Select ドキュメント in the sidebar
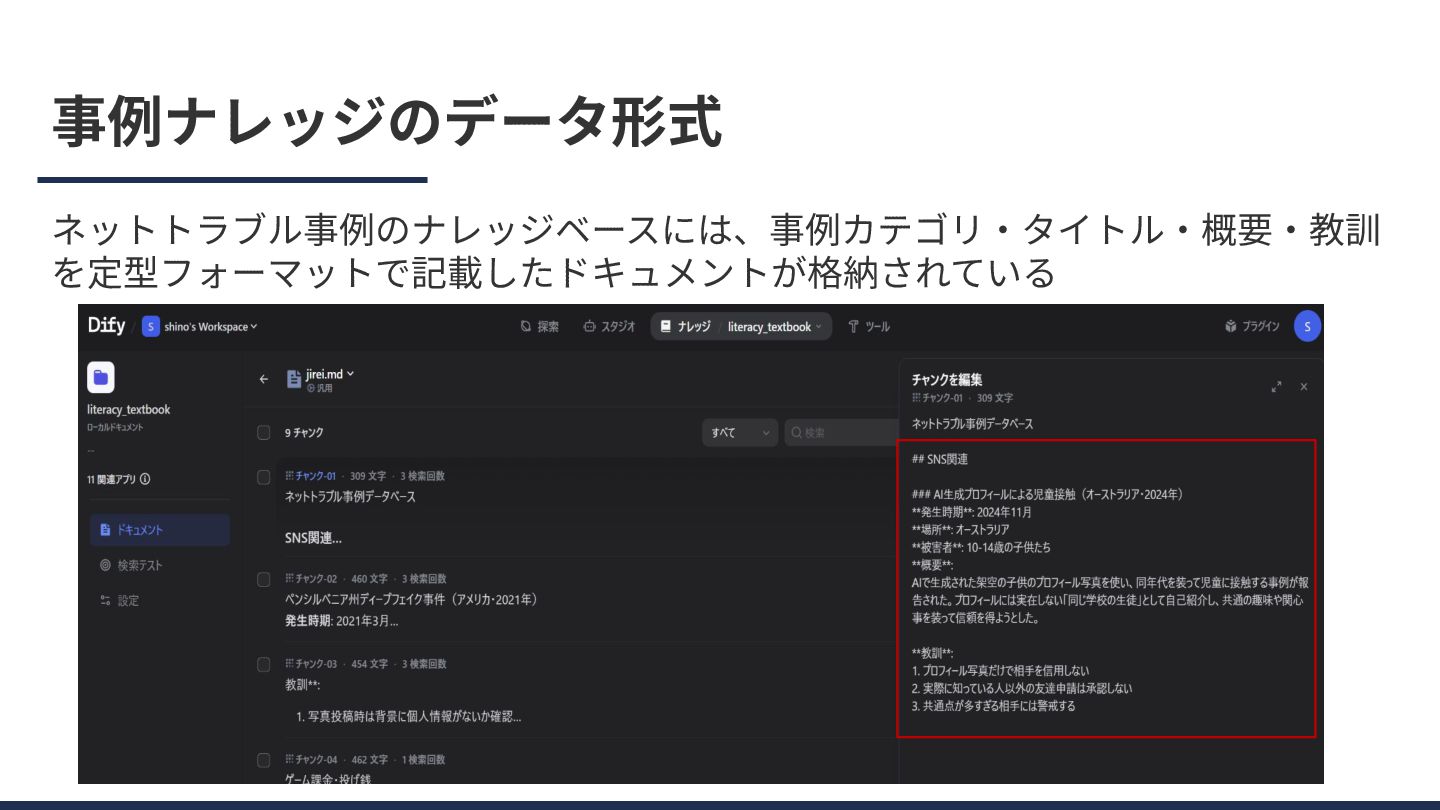Viewport: 1440px width, 810px height. click(x=160, y=530)
